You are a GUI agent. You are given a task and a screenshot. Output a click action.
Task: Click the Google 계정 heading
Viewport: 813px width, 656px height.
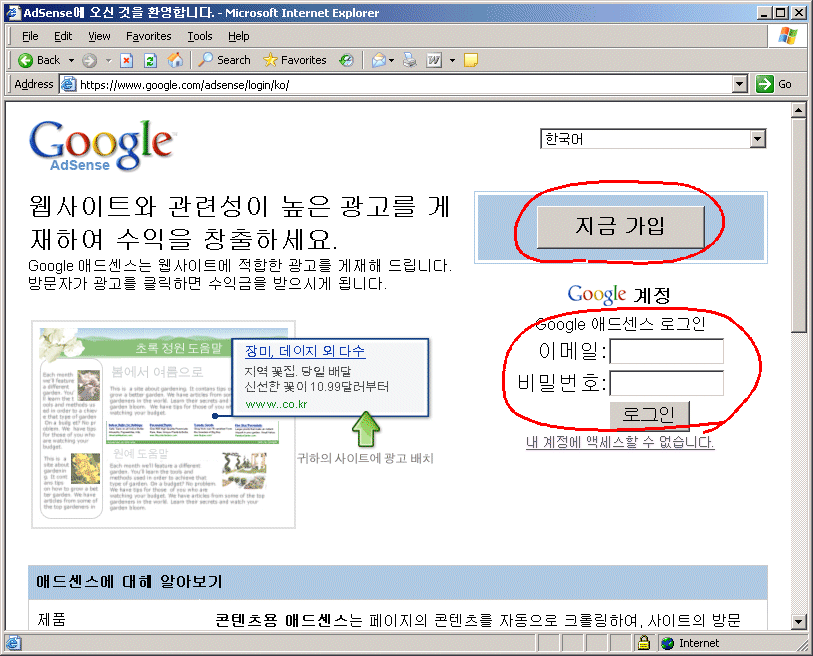tap(619, 295)
